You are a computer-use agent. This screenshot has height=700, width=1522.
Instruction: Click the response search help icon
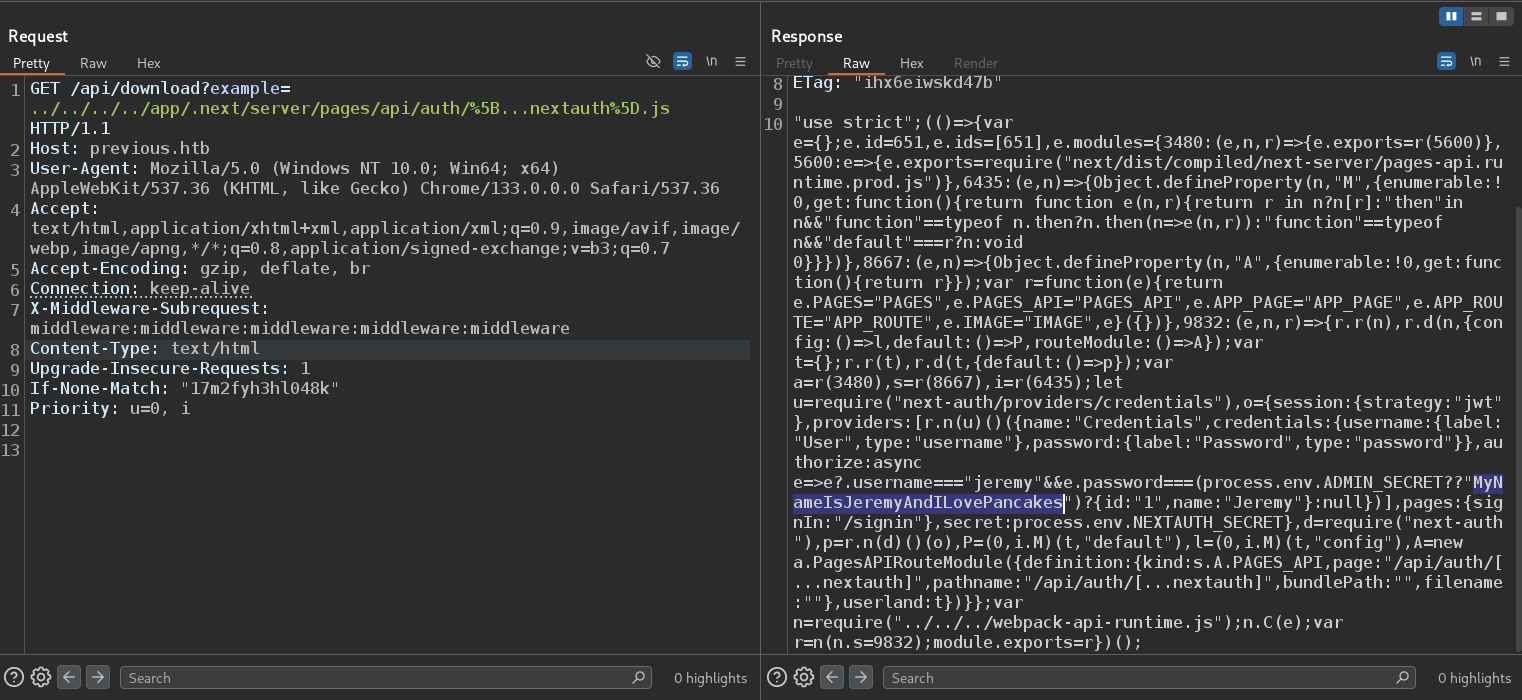pyautogui.click(x=777, y=677)
